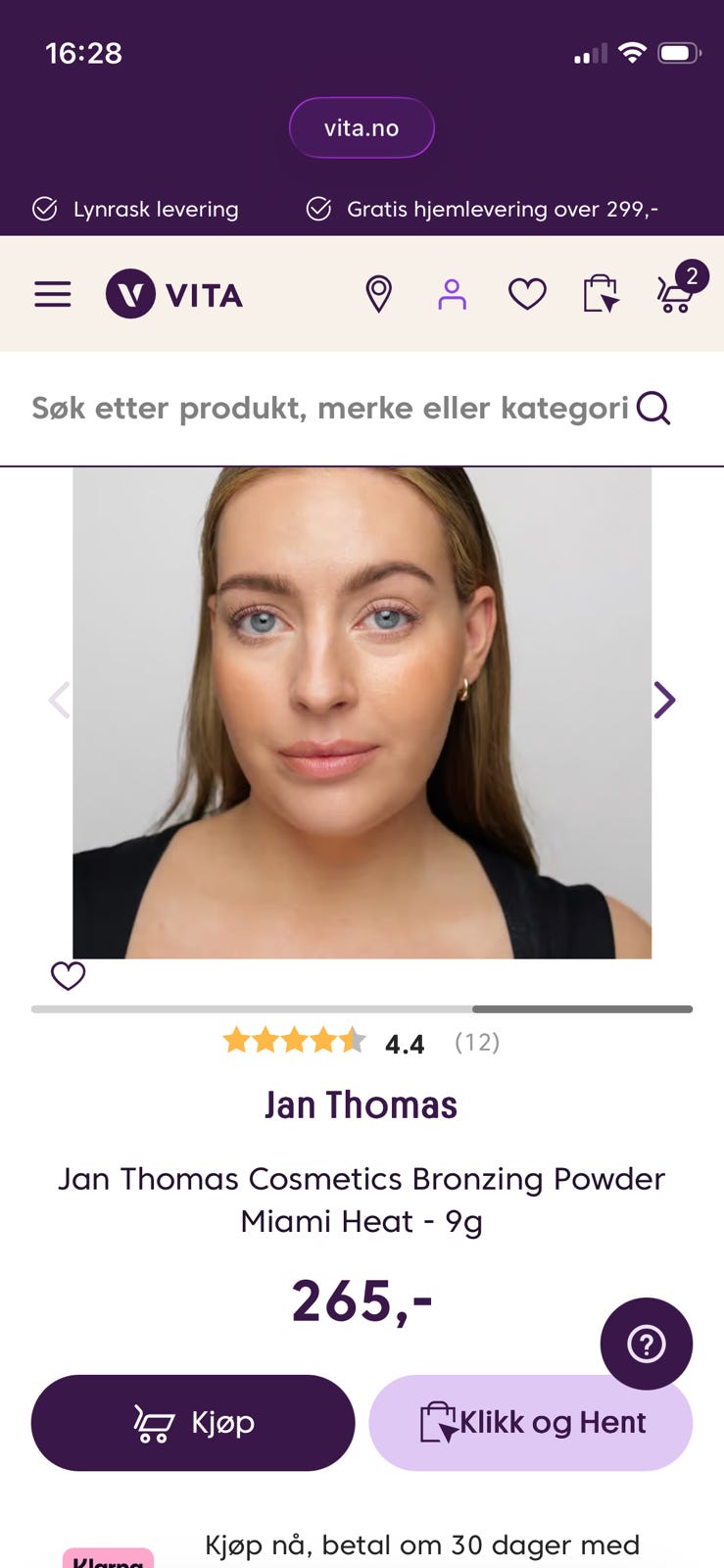
Task: Open the hamburger navigation menu
Action: [x=53, y=294]
